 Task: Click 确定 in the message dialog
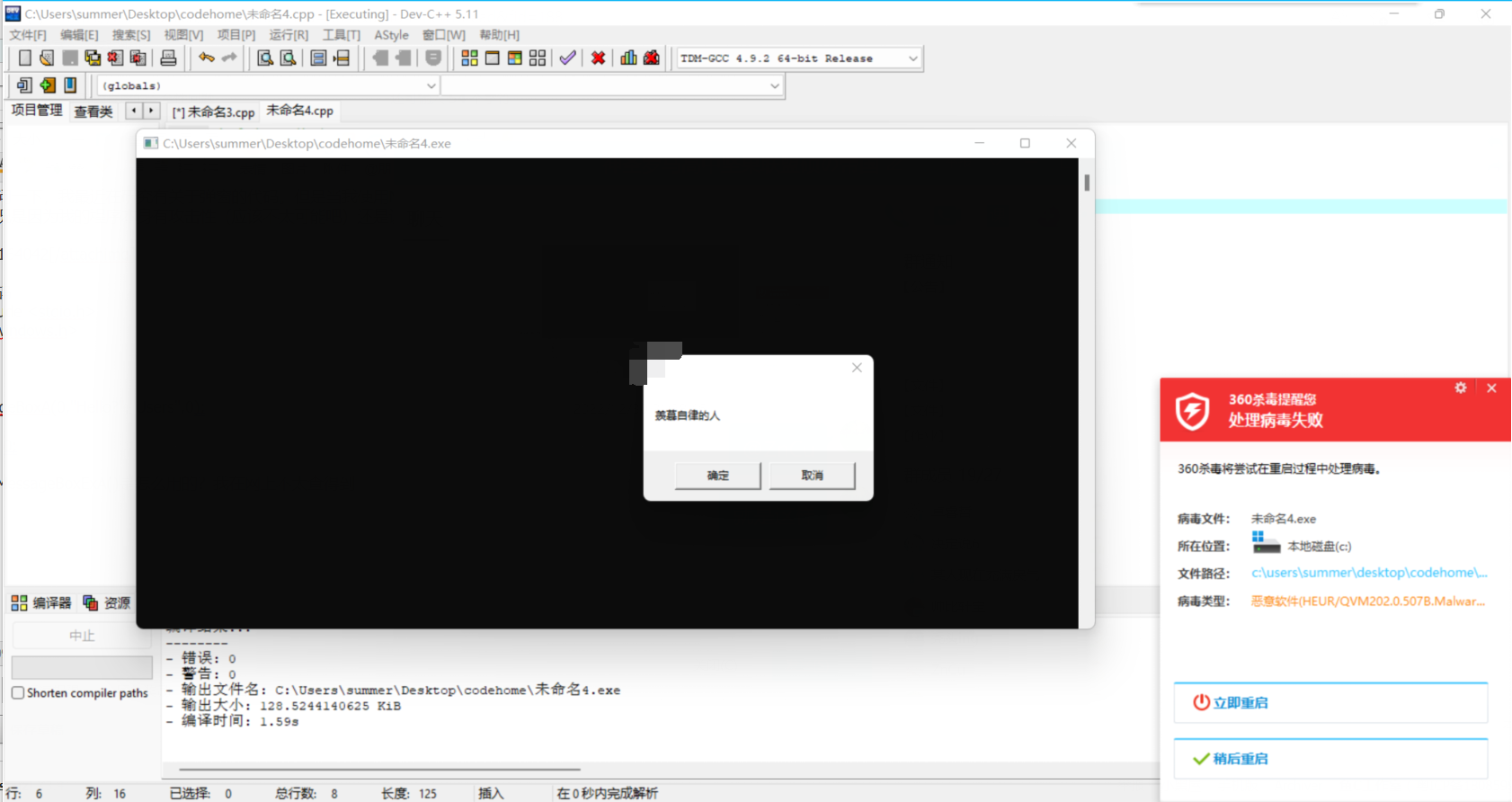pos(717,476)
